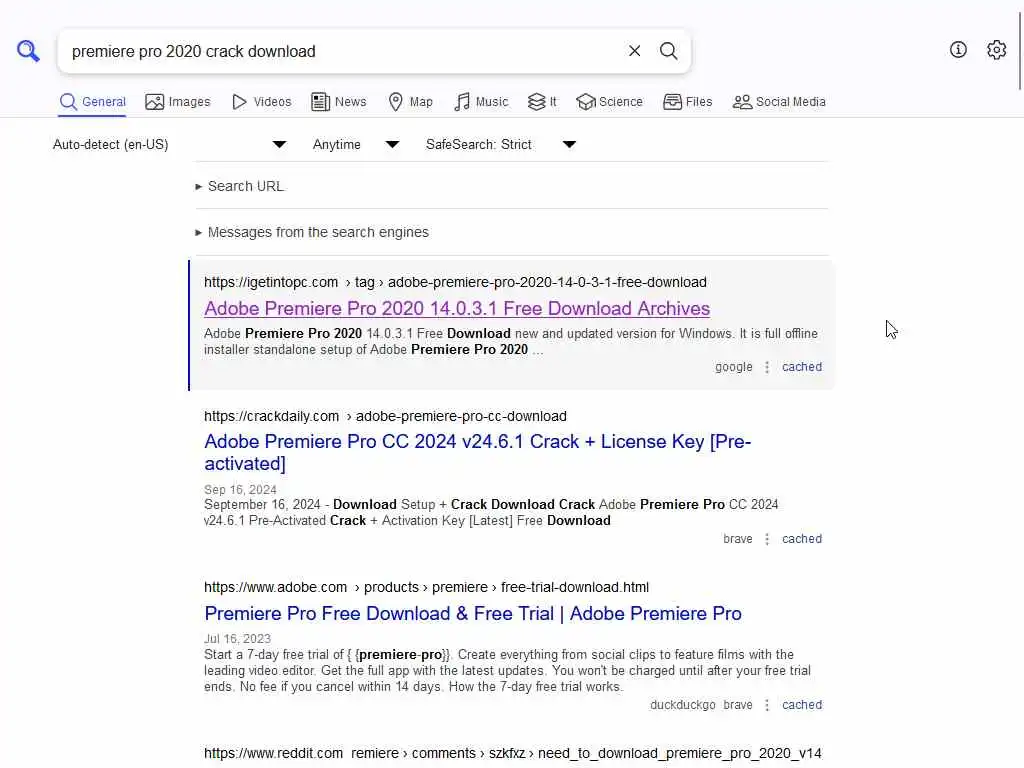The image size is (1024, 768).
Task: Submit search with magnifier button
Action: (x=668, y=51)
